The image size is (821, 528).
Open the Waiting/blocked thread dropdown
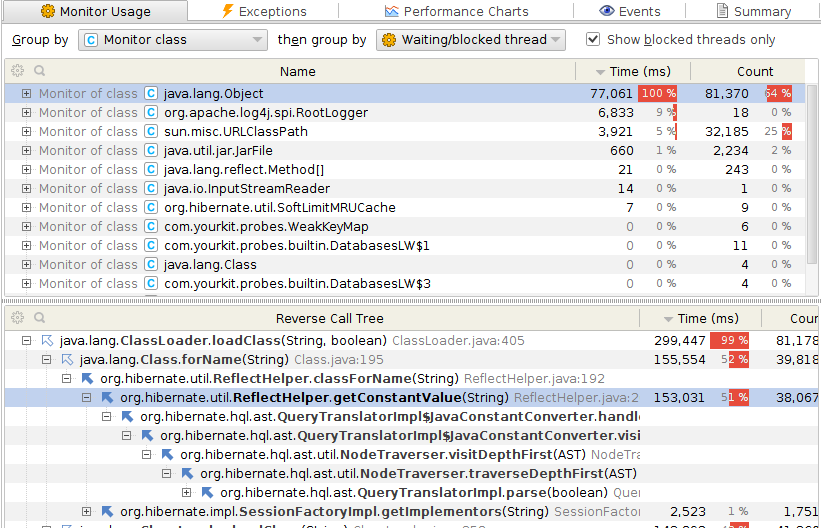coord(470,40)
